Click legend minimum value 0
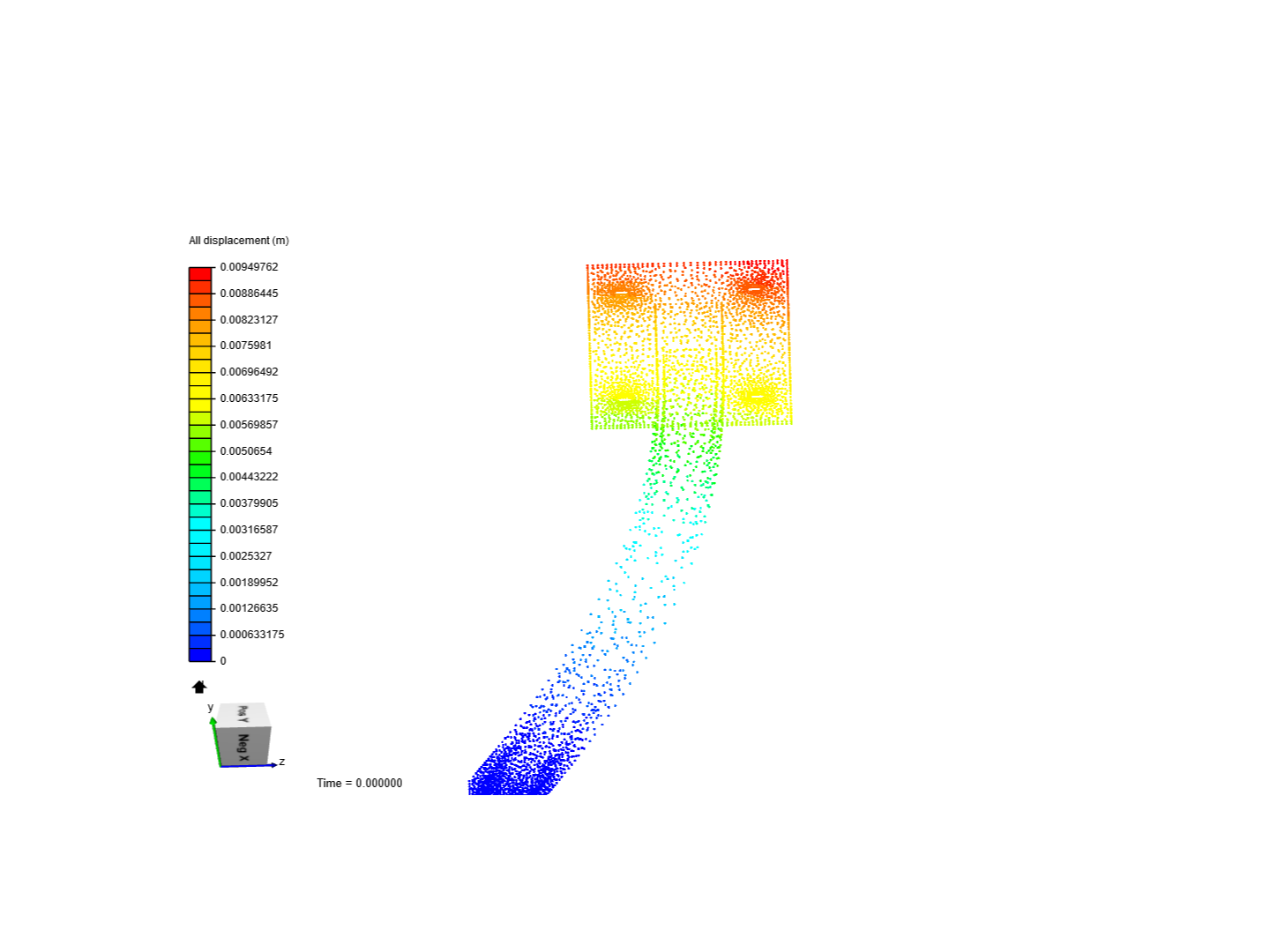Screen dimensions: 1270x952 223,661
